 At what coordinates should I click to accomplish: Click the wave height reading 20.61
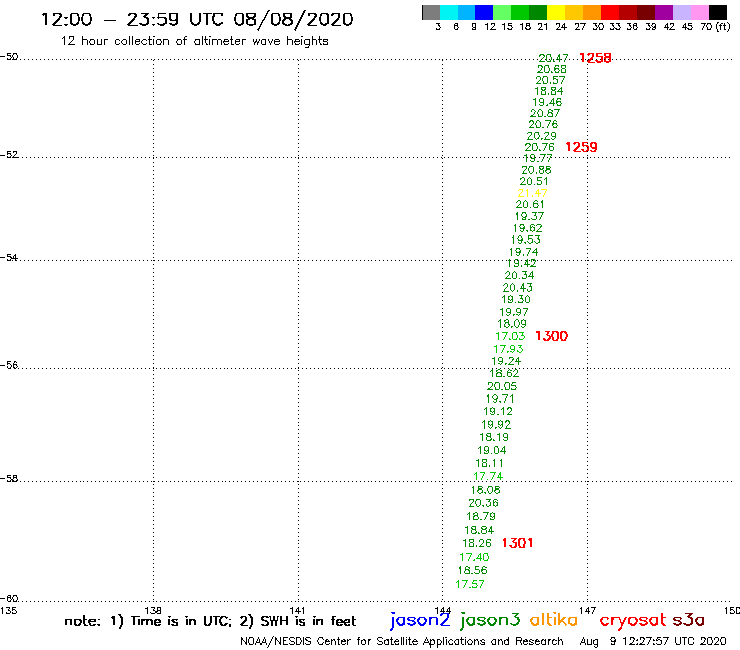[530, 204]
